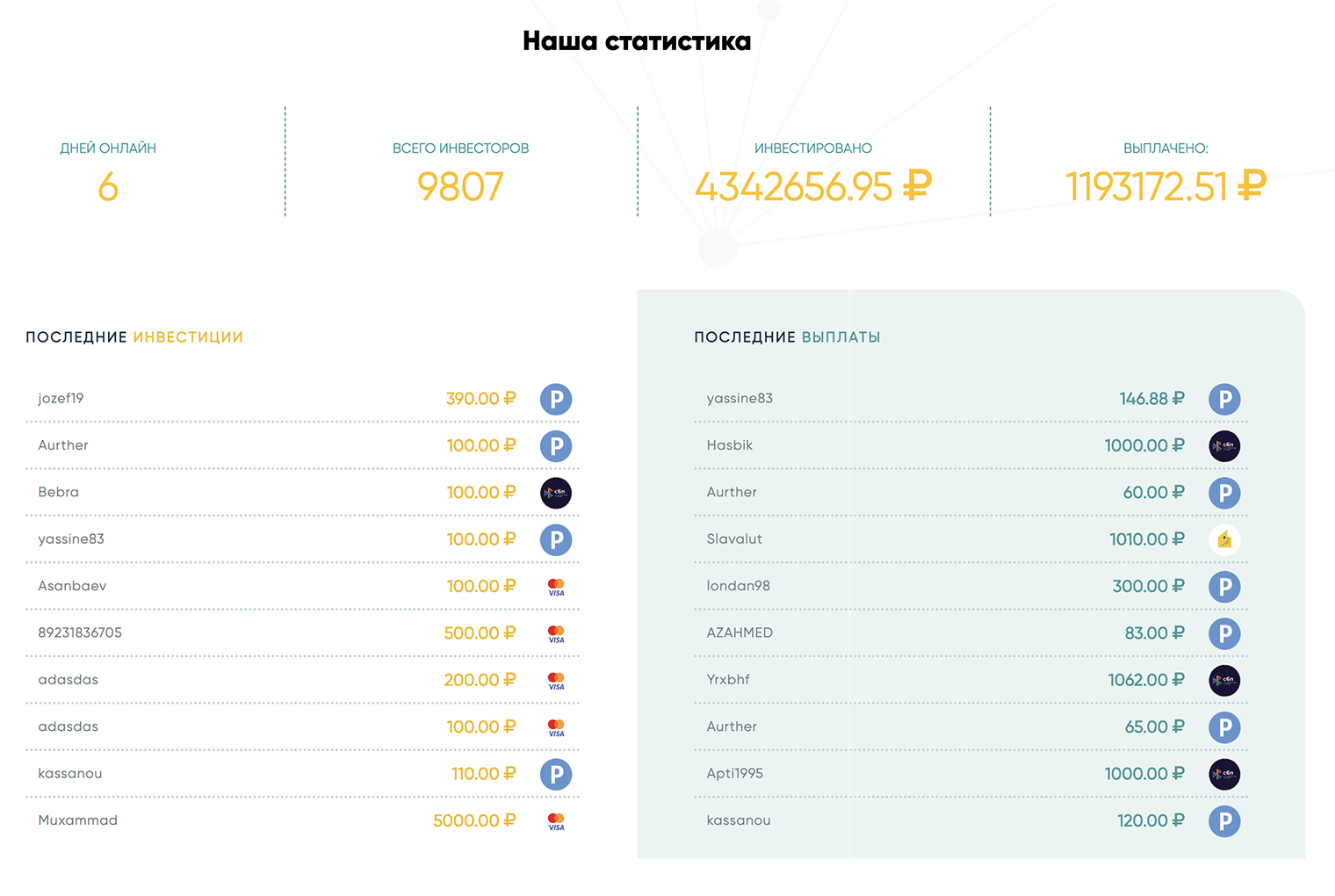Viewport: 1335px width, 896px height.
Task: Click amount 200.00 ₽ in adasdas row
Action: pyautogui.click(x=480, y=680)
